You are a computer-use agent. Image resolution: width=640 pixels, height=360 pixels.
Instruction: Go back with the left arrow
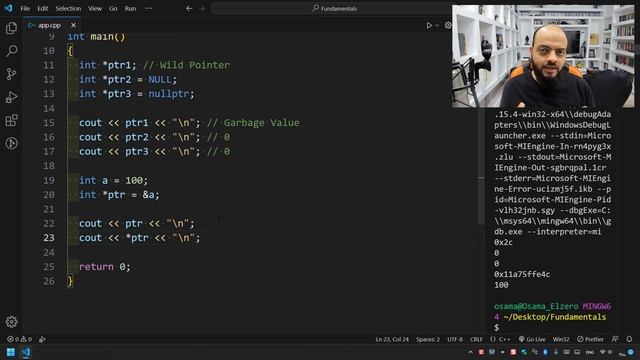coord(189,8)
